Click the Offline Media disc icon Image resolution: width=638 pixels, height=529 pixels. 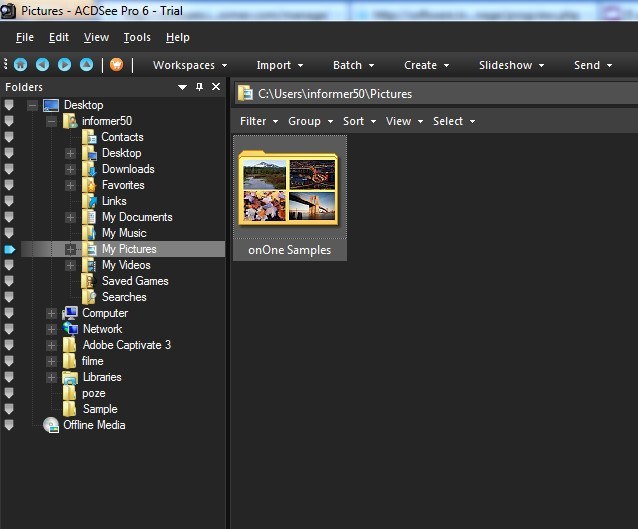(x=51, y=425)
